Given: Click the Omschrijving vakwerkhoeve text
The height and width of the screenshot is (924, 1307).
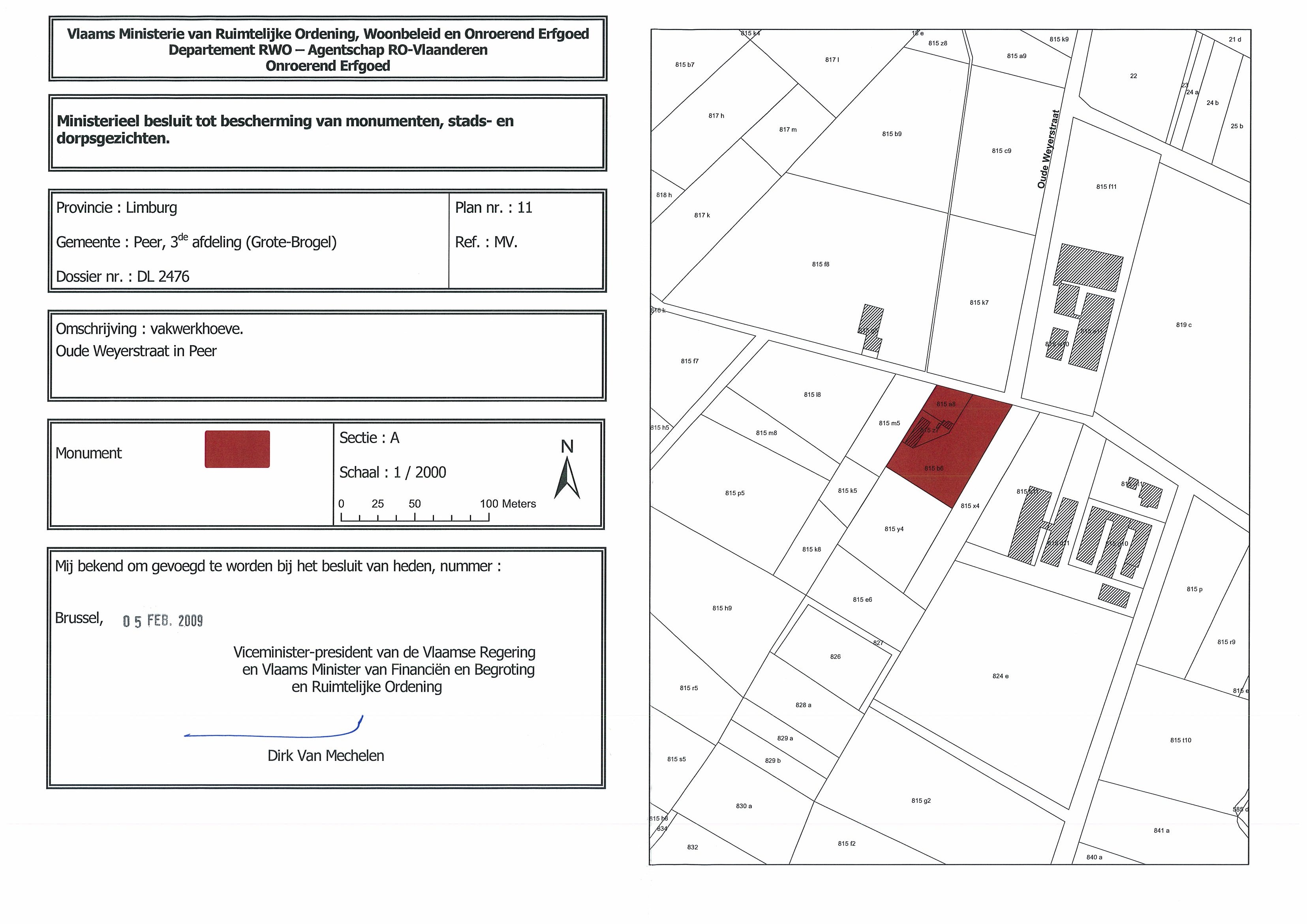Looking at the screenshot, I should click(149, 329).
